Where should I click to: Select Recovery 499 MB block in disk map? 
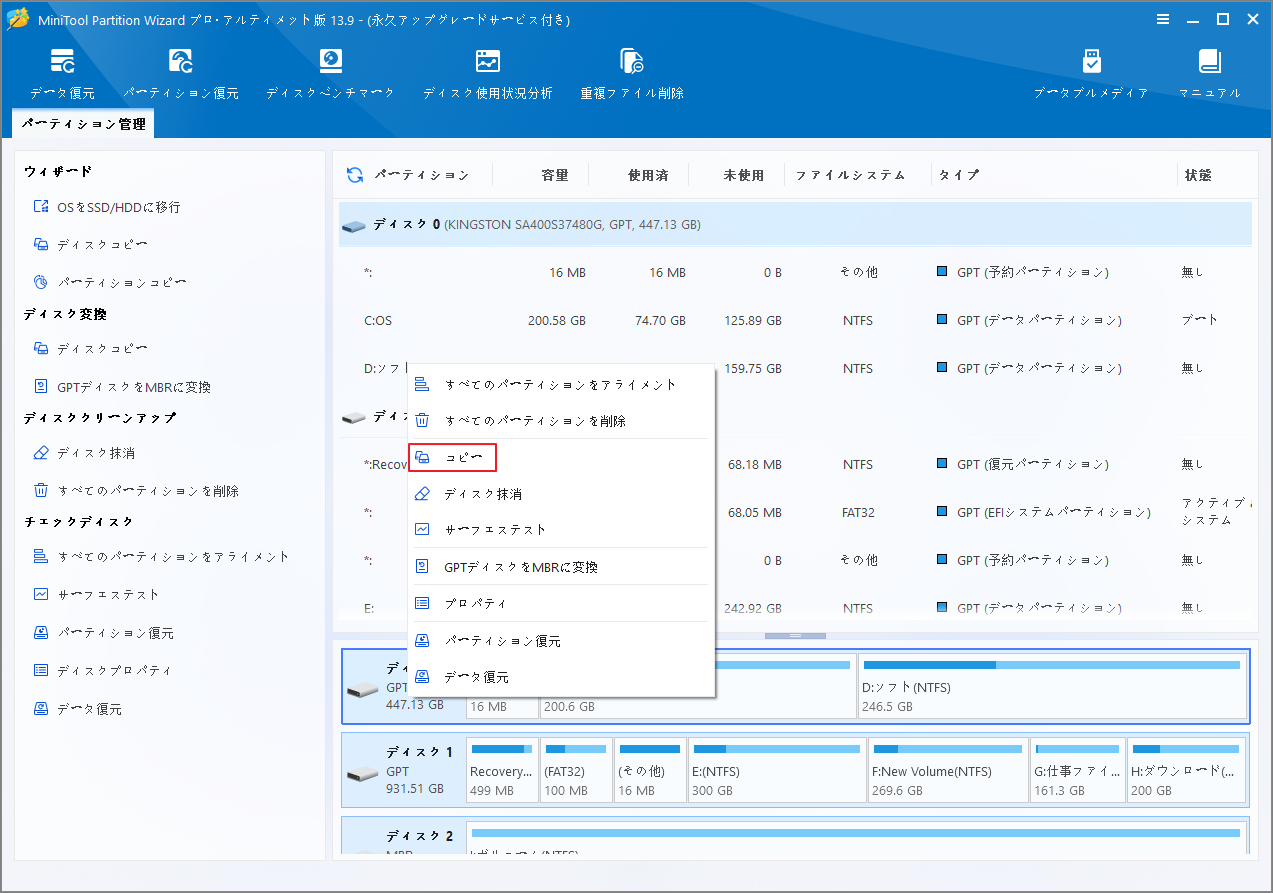501,770
